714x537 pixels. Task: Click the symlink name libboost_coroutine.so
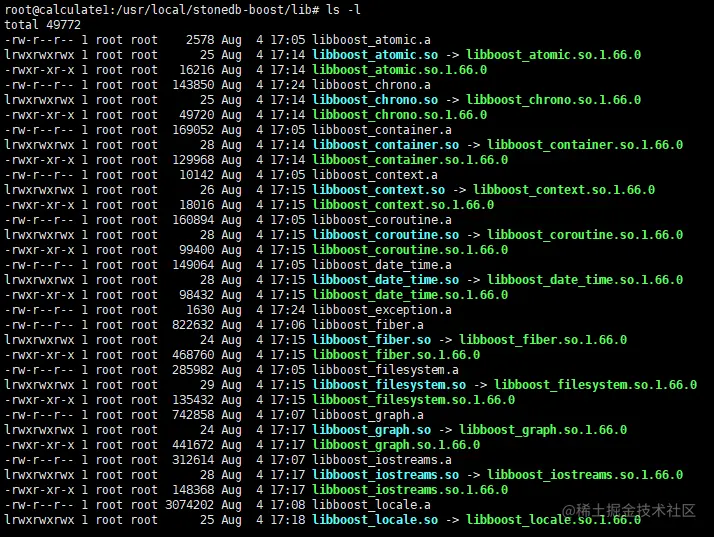click(x=385, y=235)
